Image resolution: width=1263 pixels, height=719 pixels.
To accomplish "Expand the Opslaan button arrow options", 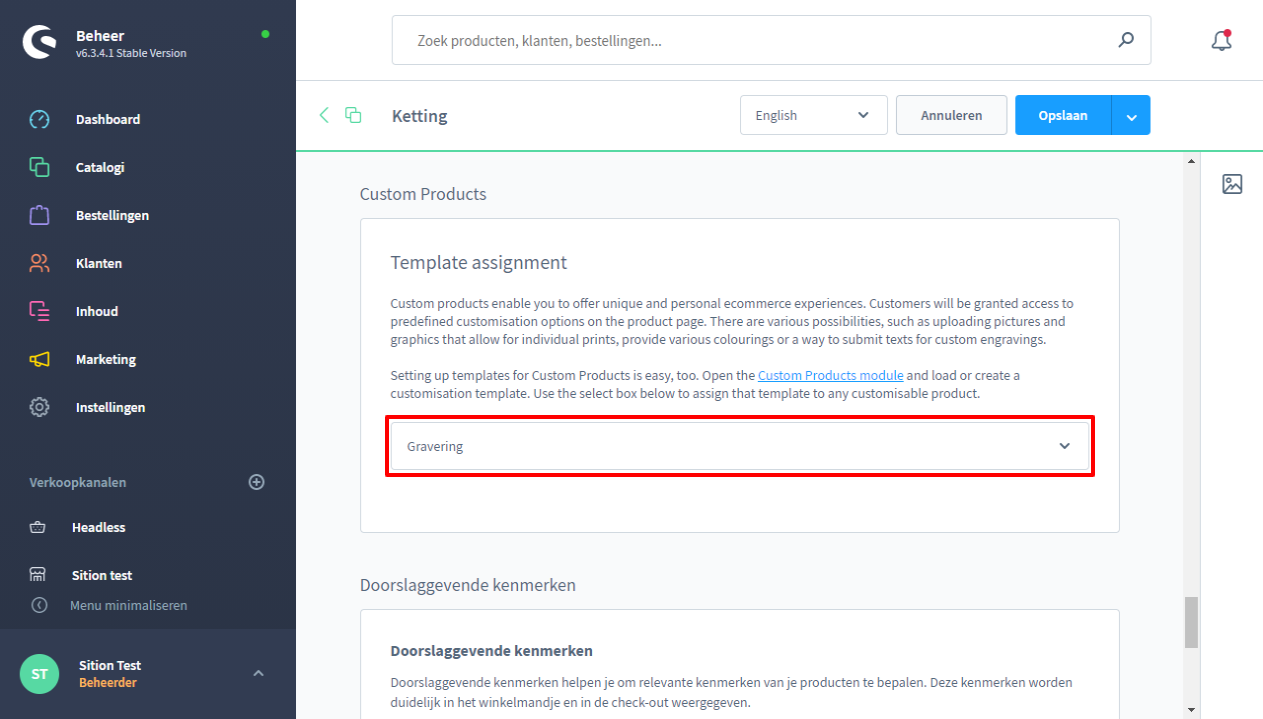I will coord(1131,116).
